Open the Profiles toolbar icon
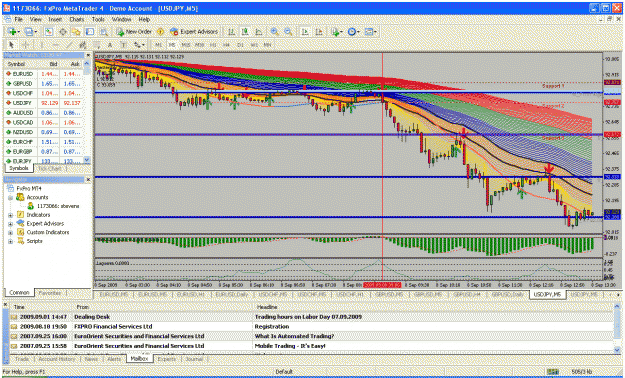 pos(28,32)
